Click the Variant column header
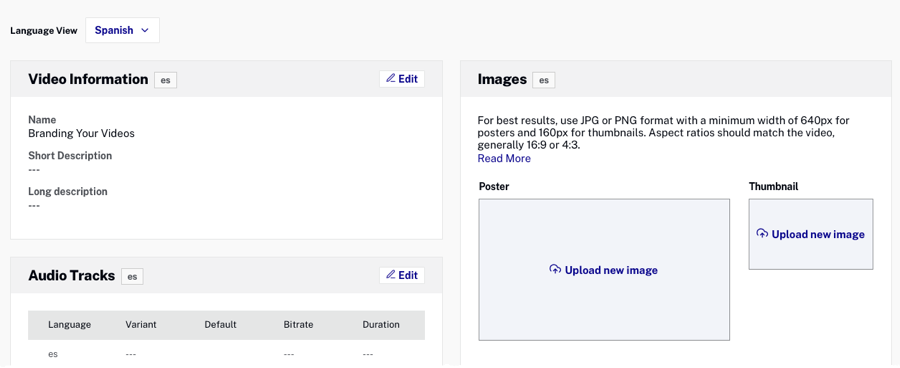The width and height of the screenshot is (900, 368). [141, 324]
